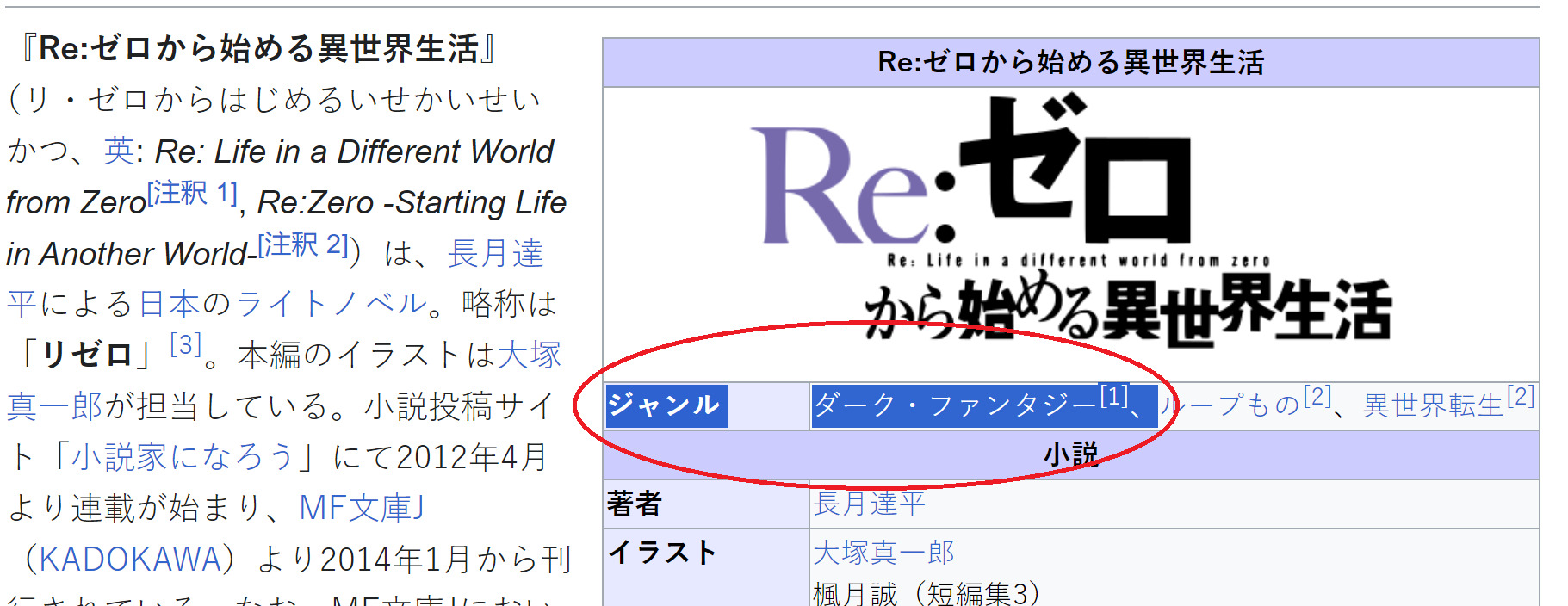Open 大塚真一郎 in the infobox イラスト row
The image size is (1568, 606).
(883, 553)
